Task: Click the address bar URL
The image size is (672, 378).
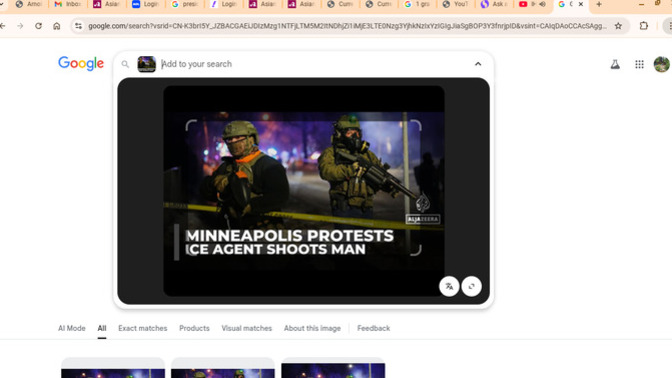Action: (347, 26)
